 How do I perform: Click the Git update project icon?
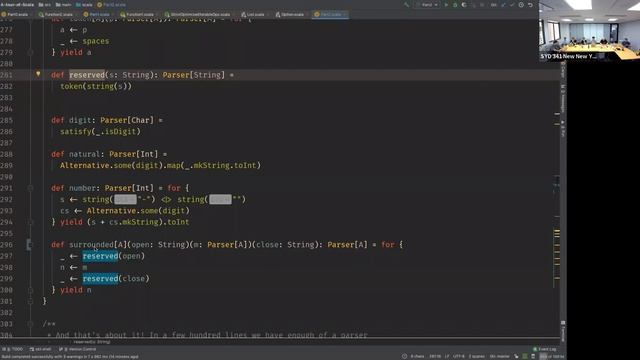point(503,5)
